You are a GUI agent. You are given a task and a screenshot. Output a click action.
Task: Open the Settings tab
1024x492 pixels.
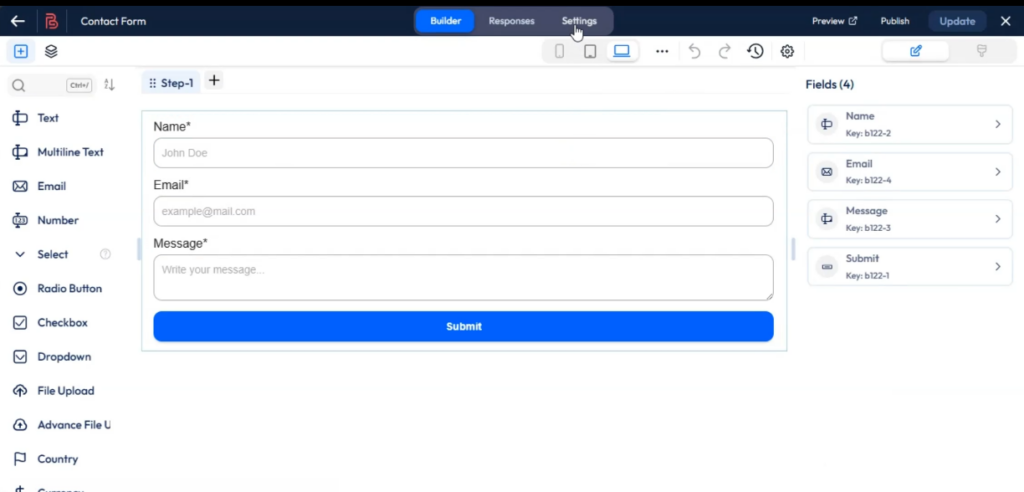pyautogui.click(x=579, y=21)
